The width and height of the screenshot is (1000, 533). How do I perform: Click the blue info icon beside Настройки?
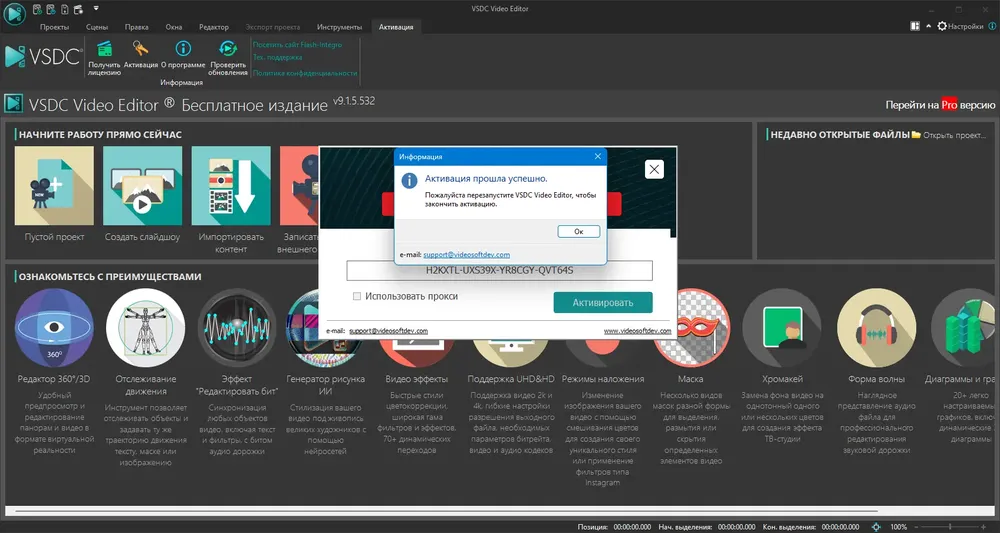pos(992,27)
